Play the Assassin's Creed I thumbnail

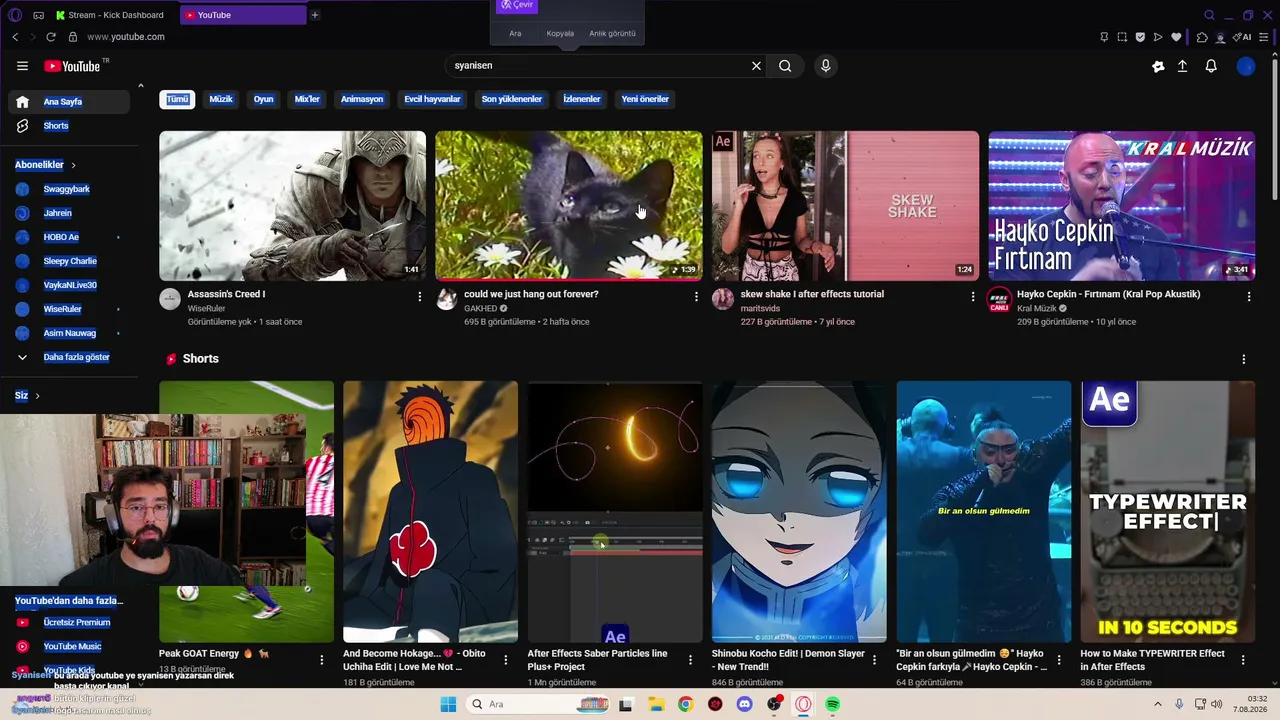coord(292,206)
